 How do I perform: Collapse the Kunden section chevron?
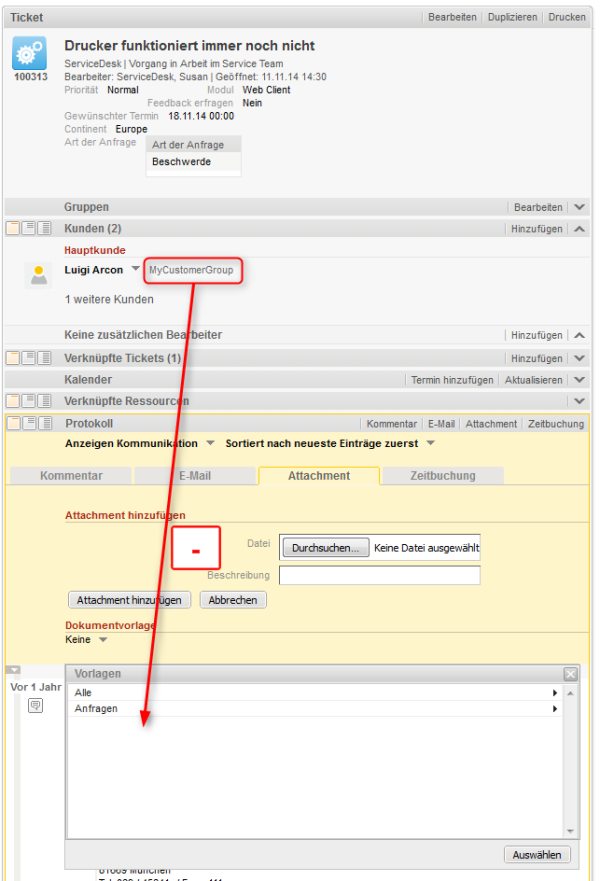580,229
